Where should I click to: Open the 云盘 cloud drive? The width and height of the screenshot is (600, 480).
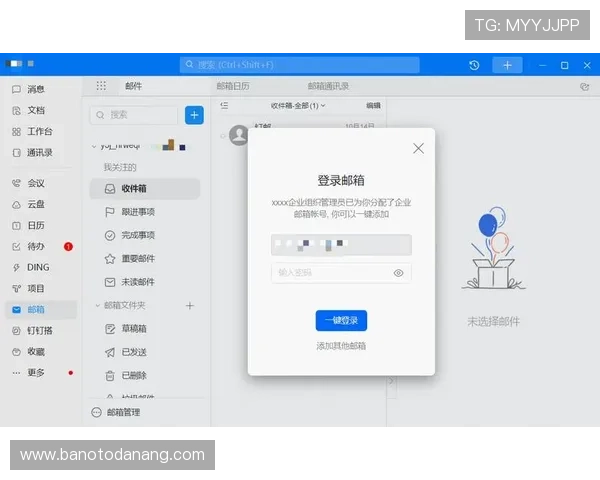(x=29, y=204)
